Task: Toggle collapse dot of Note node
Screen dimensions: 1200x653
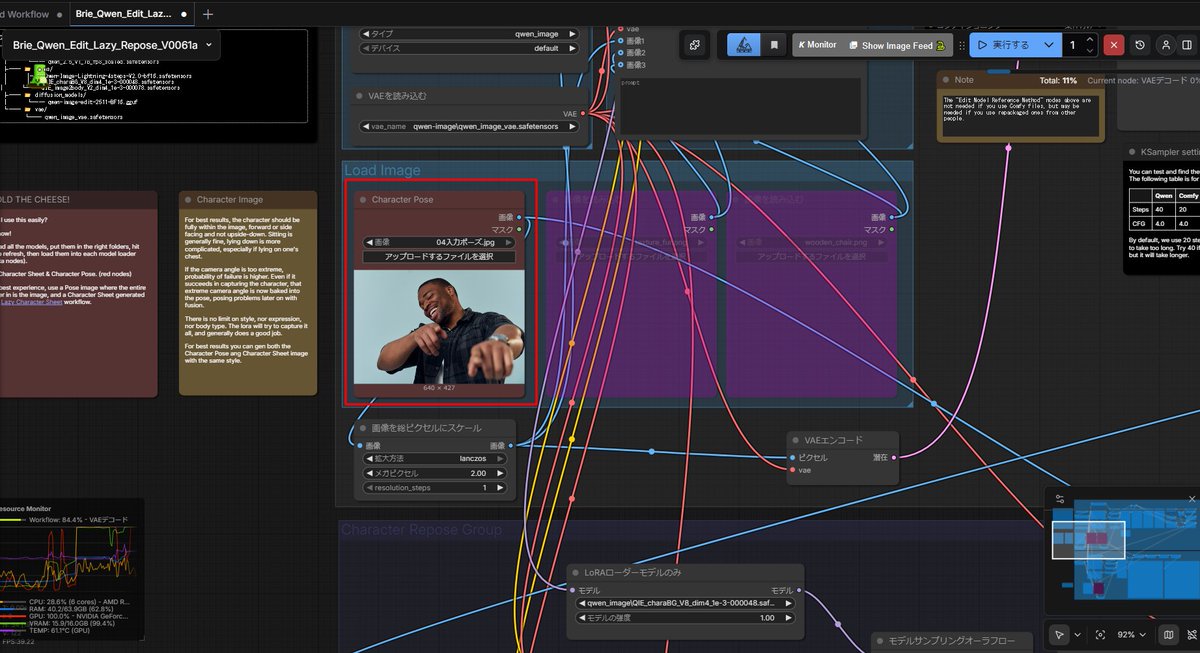Action: (945, 80)
